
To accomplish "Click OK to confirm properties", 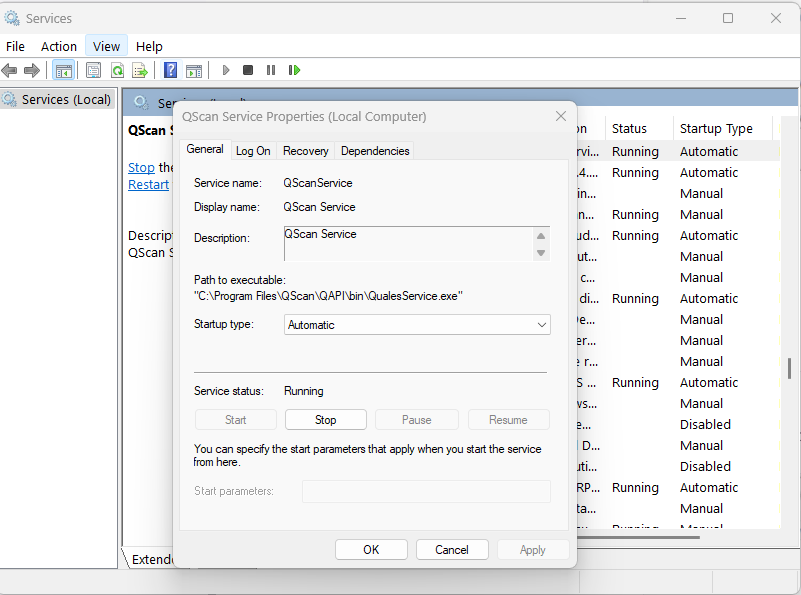I will (371, 550).
